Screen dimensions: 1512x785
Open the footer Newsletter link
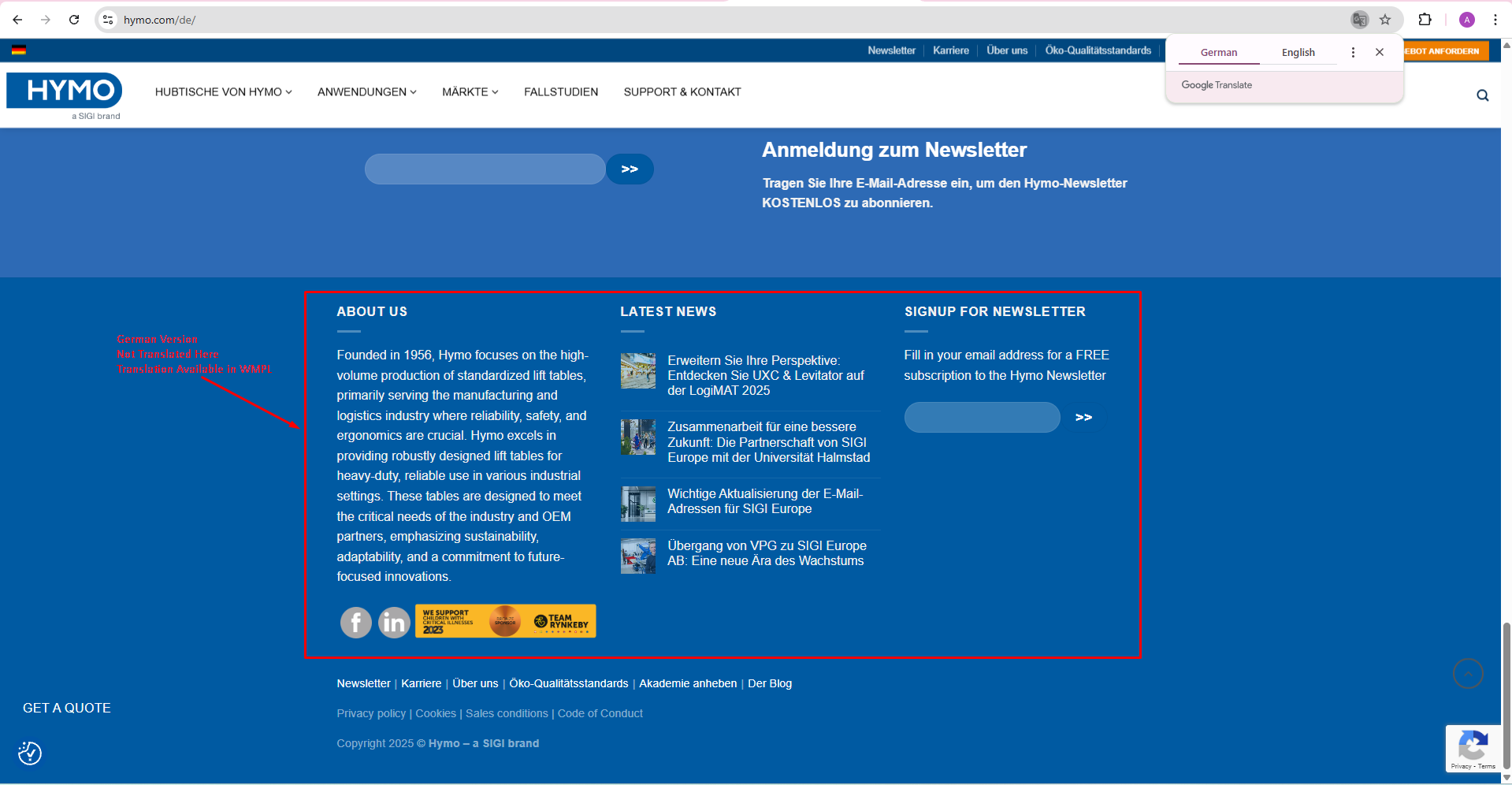tap(363, 683)
